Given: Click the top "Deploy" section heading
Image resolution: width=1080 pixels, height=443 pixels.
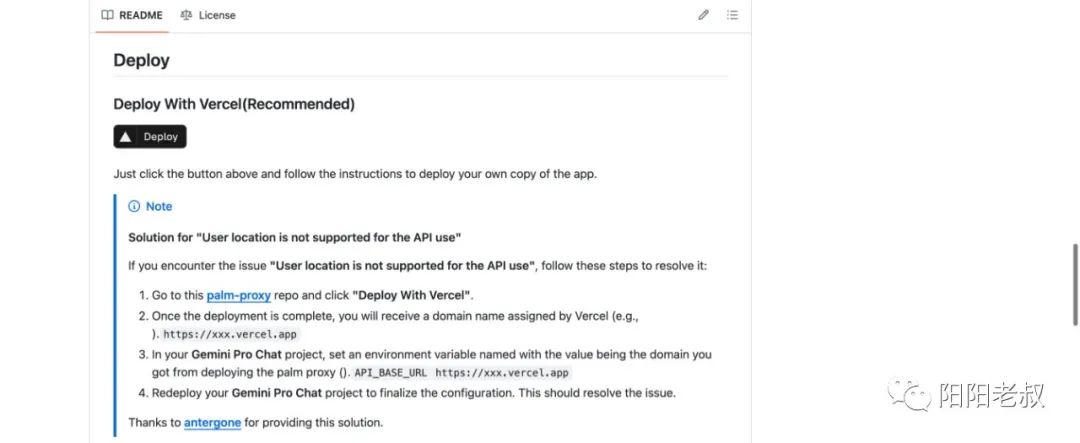Looking at the screenshot, I should click(142, 60).
